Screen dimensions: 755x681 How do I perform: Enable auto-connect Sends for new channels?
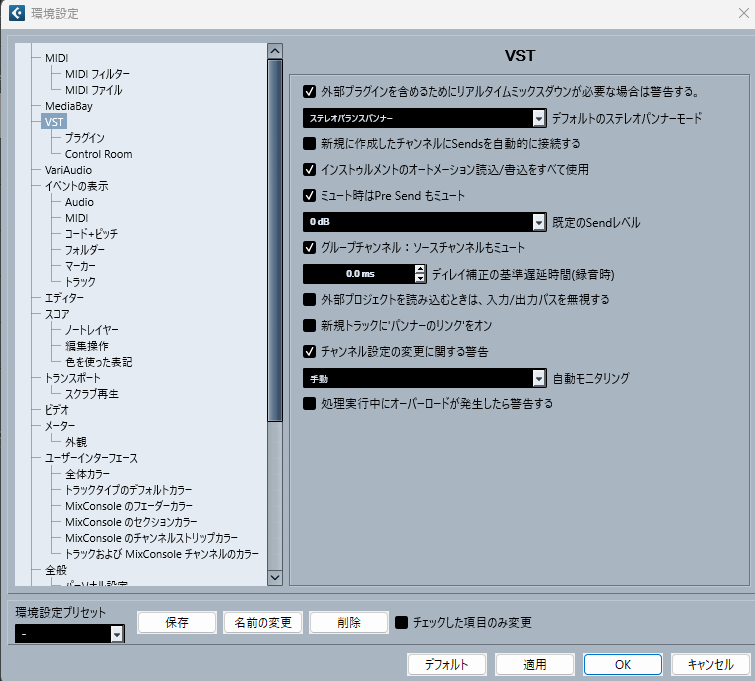310,144
